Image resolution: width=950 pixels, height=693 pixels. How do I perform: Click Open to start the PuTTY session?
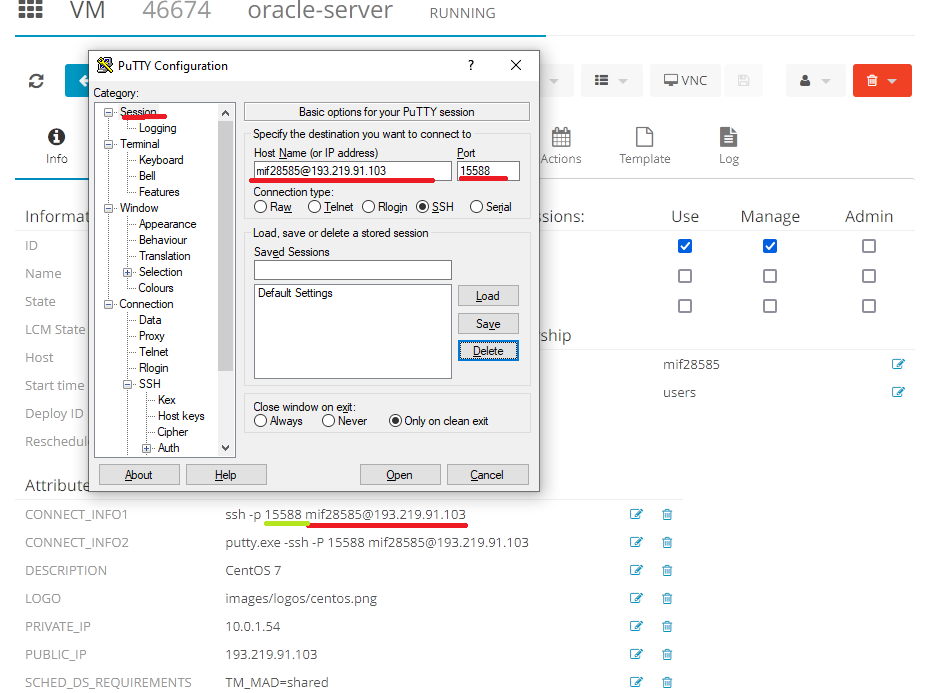[x=400, y=475]
